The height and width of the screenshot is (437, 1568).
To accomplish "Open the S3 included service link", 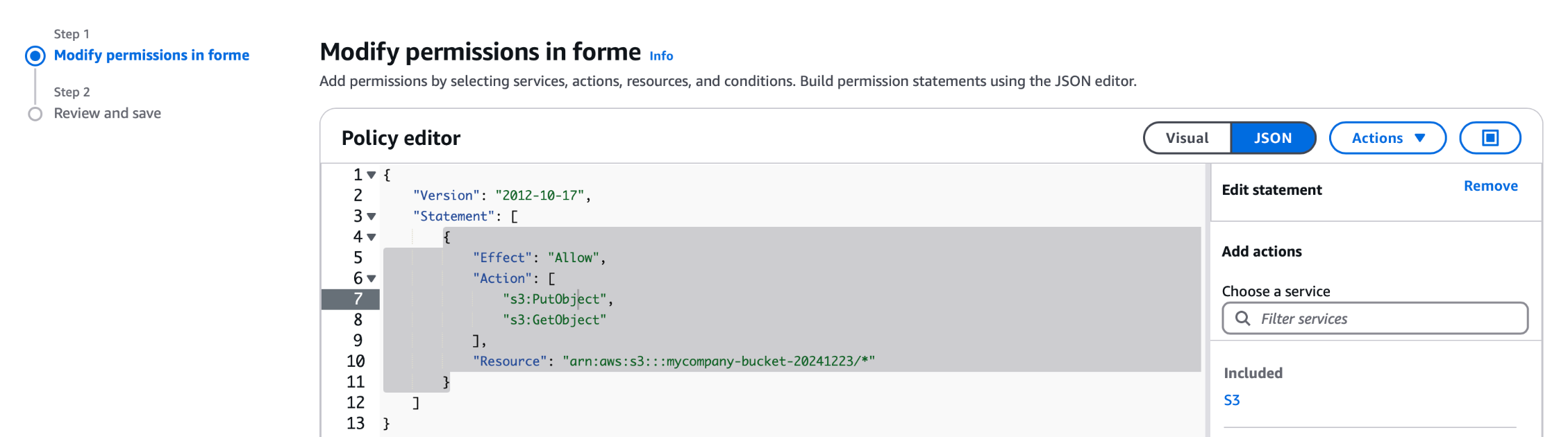I will tap(1231, 400).
